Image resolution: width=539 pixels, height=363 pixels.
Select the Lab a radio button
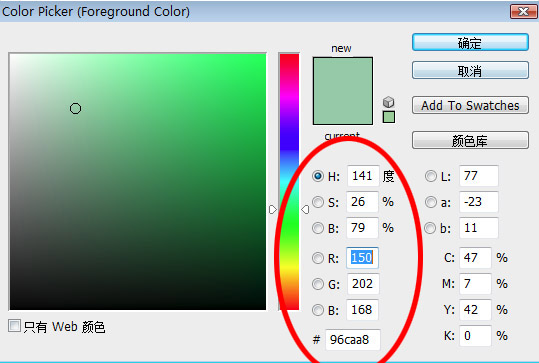430,202
